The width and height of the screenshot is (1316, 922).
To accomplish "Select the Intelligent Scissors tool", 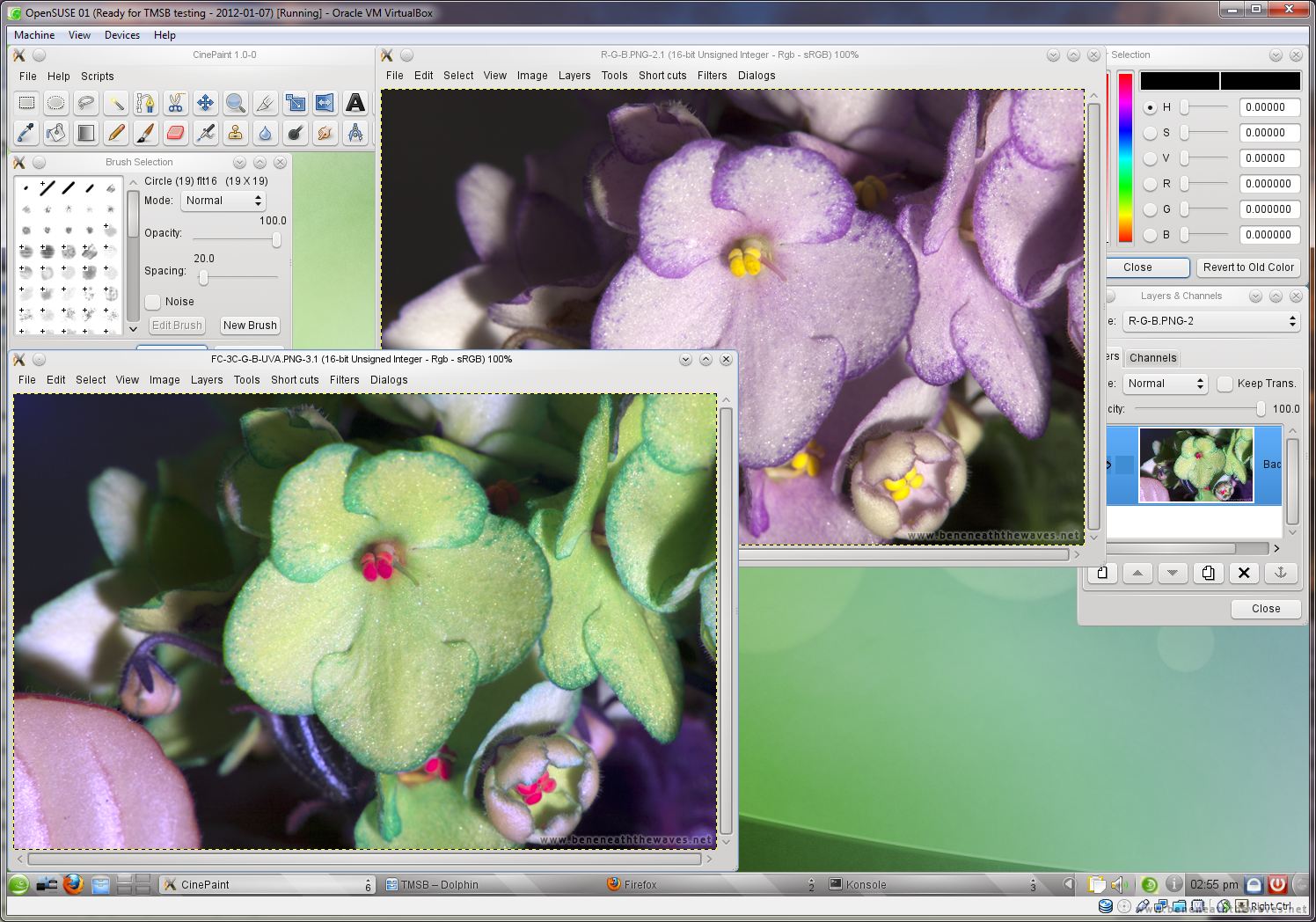I will 176,103.
